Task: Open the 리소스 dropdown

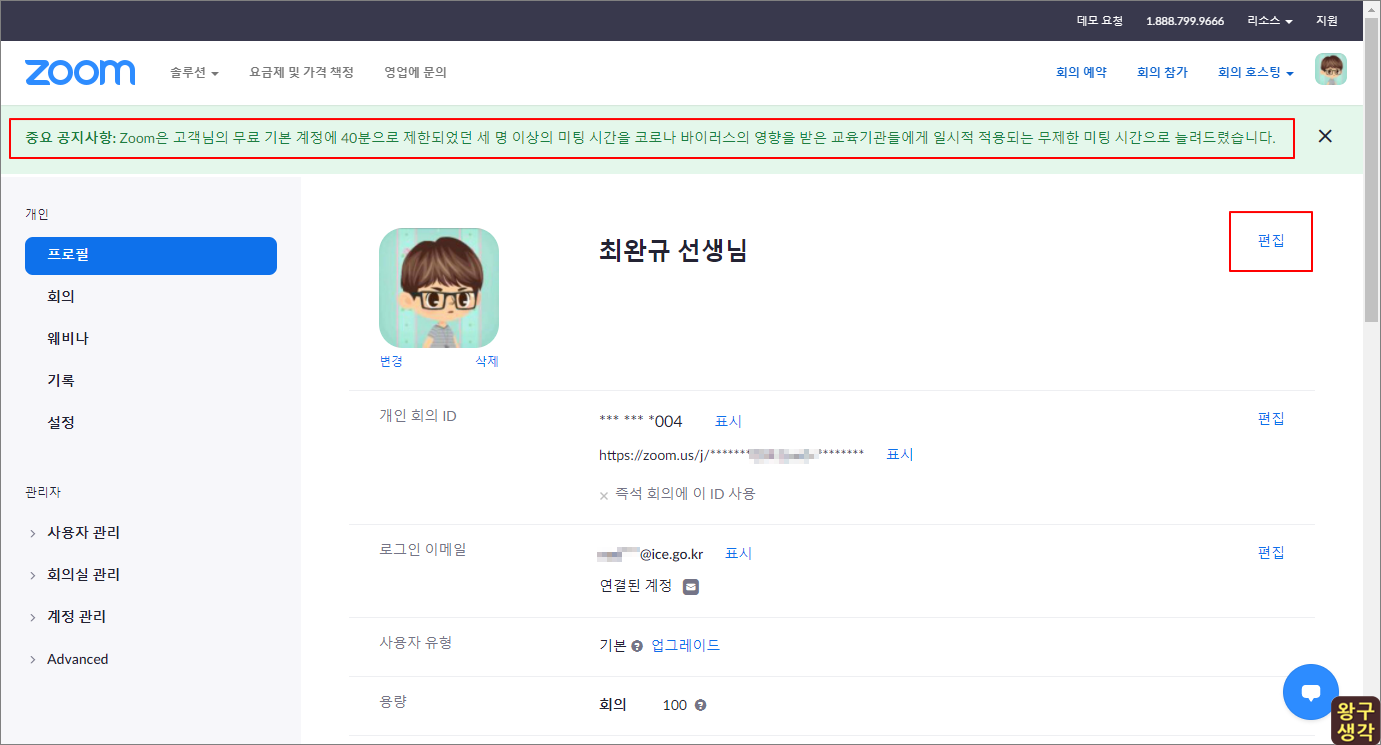Action: [x=1269, y=21]
